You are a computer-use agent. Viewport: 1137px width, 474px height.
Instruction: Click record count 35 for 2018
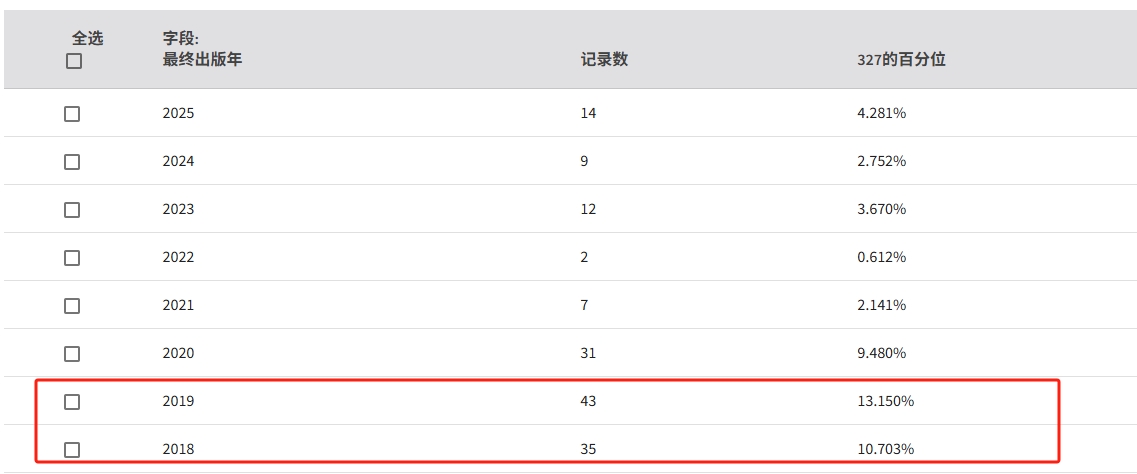click(588, 450)
